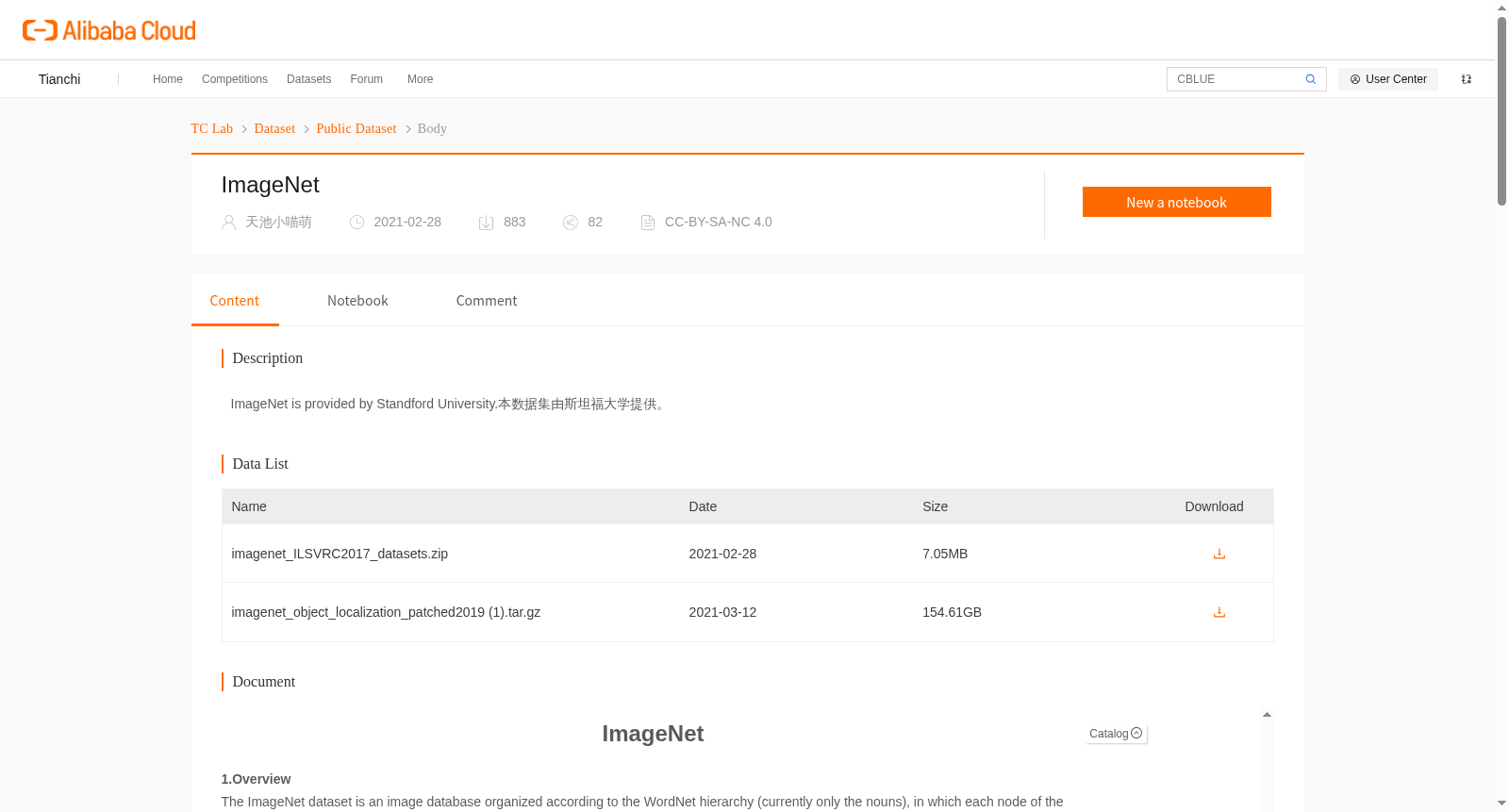The width and height of the screenshot is (1509, 812).
Task: Switch to the Comment tab
Action: pos(487,301)
